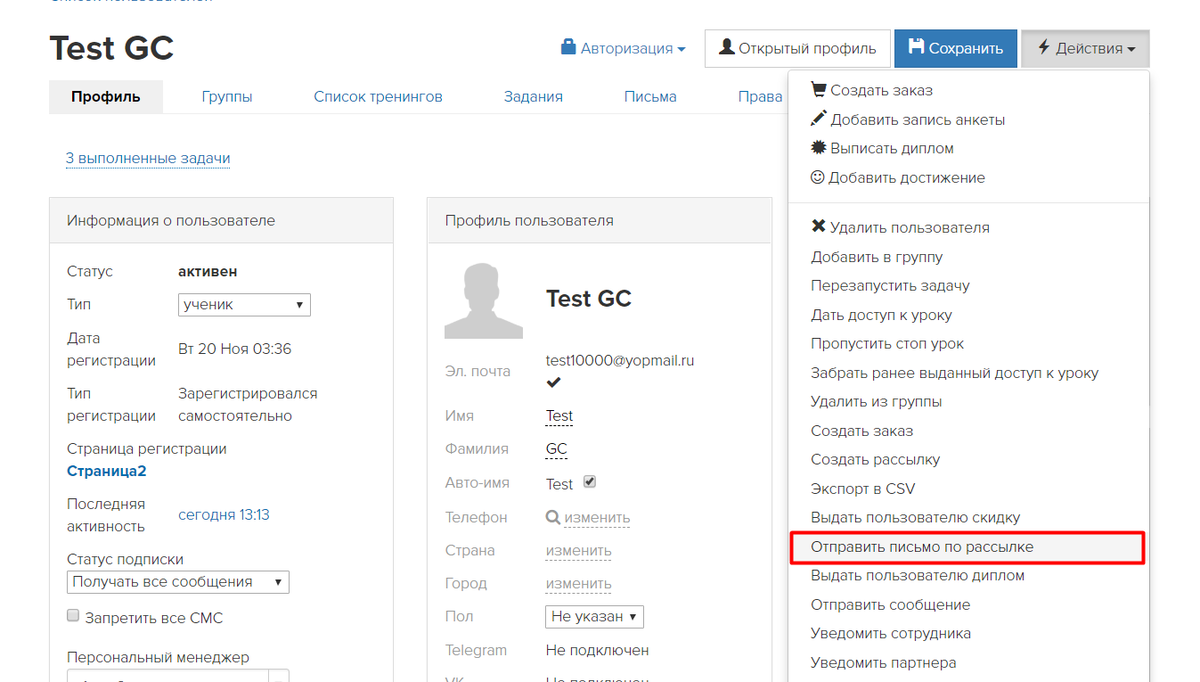Click the X icon beside Удалить пользователя
The image size is (1200, 682).
tap(819, 226)
